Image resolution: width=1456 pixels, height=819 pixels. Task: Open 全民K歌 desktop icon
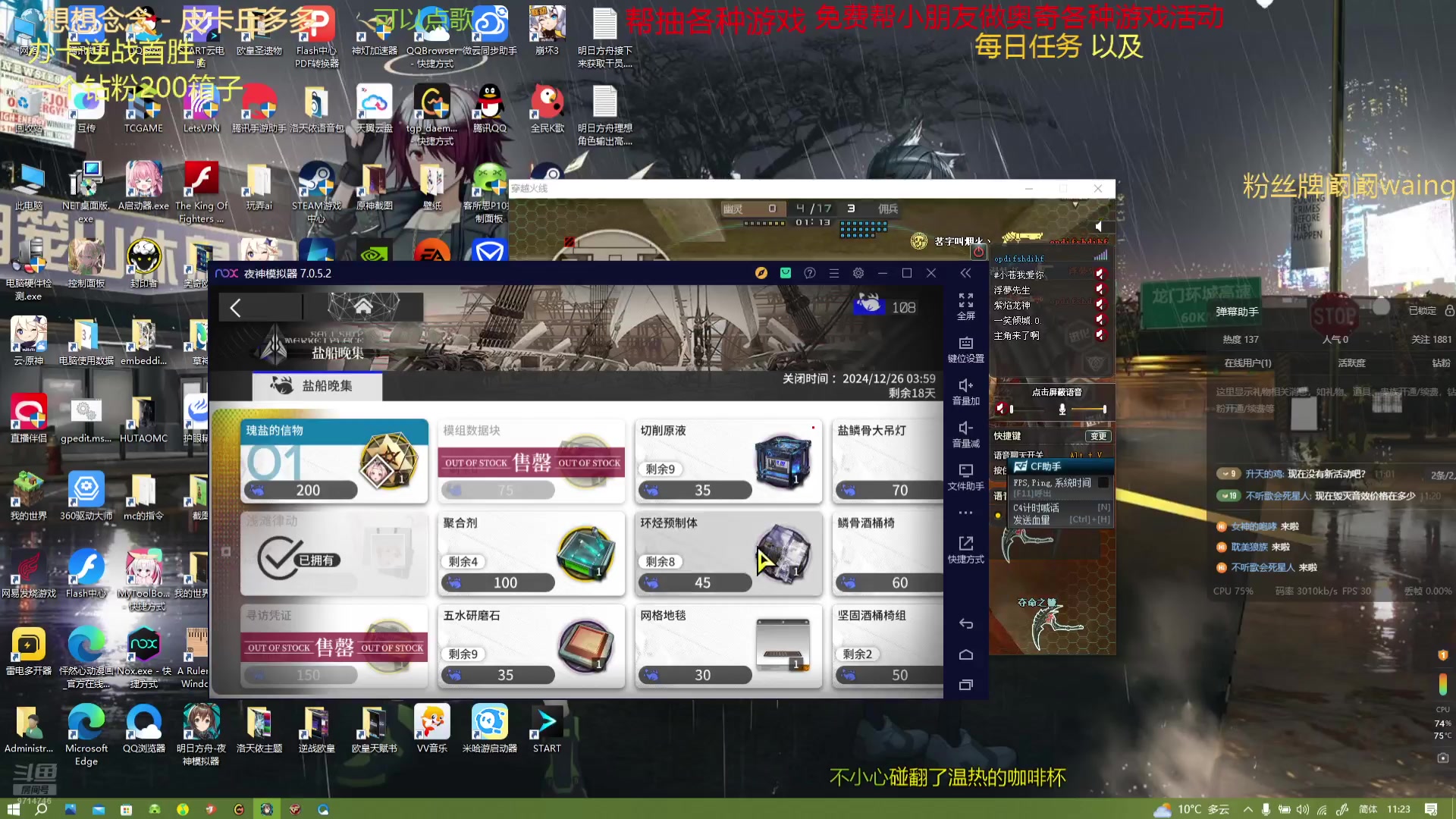pyautogui.click(x=547, y=109)
